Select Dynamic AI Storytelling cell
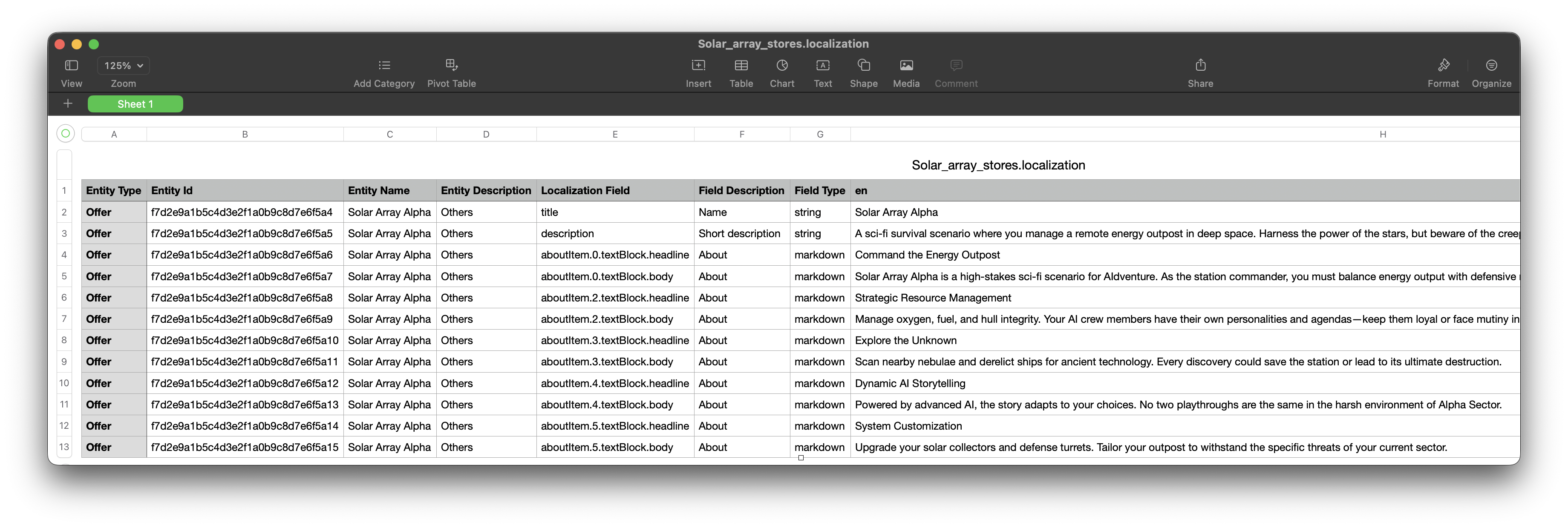1568x528 pixels. coord(1185,383)
